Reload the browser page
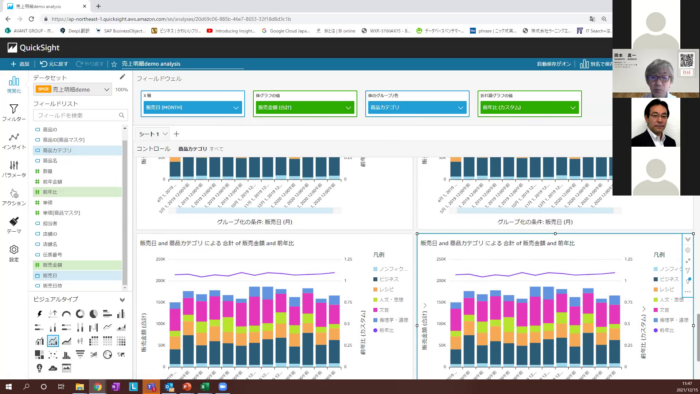Screen dimensions: 700x394 [x=31, y=19]
